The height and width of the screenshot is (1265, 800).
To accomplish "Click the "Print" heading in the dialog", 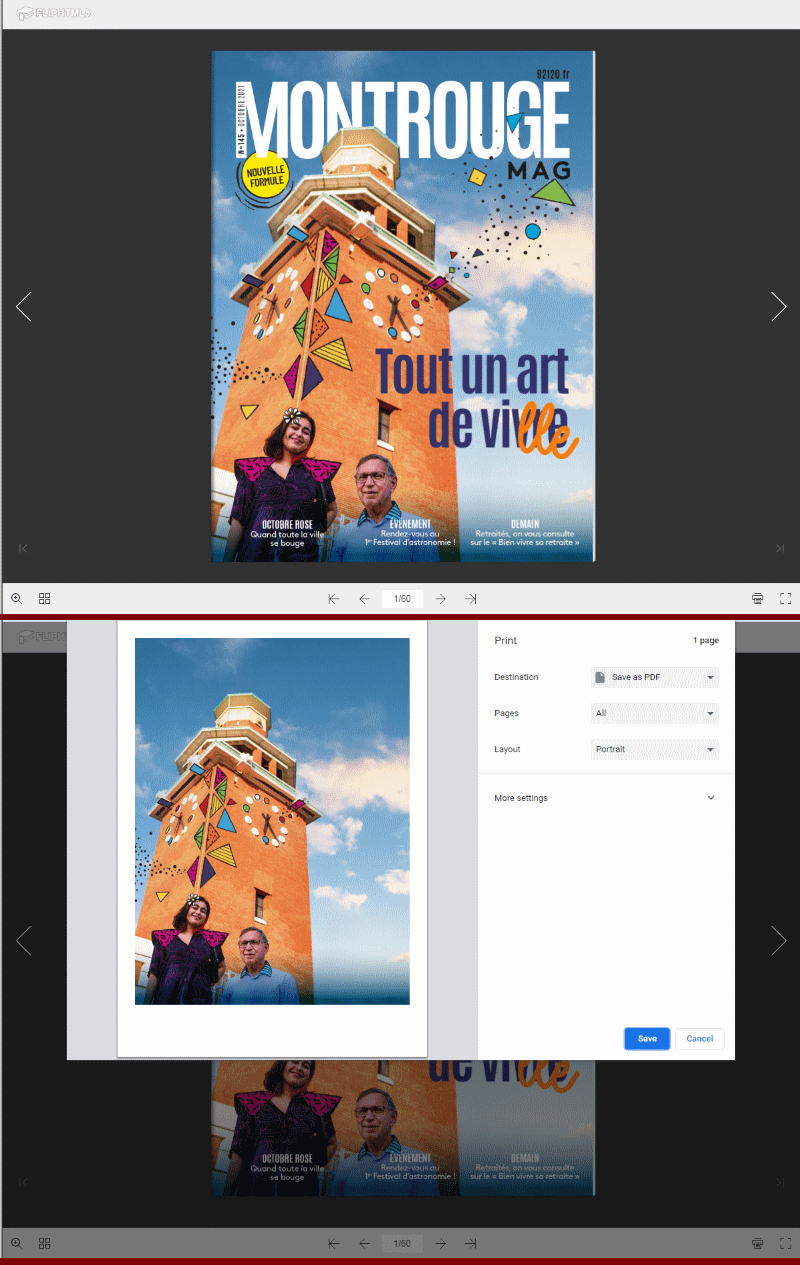I will tap(505, 640).
